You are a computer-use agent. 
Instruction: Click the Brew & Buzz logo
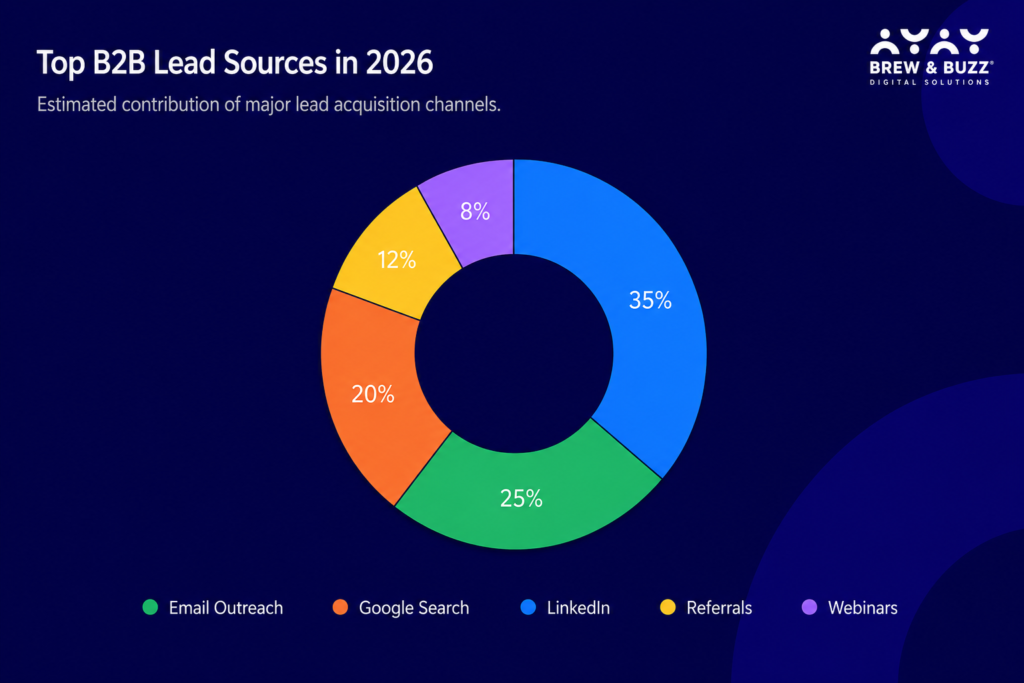click(x=931, y=57)
